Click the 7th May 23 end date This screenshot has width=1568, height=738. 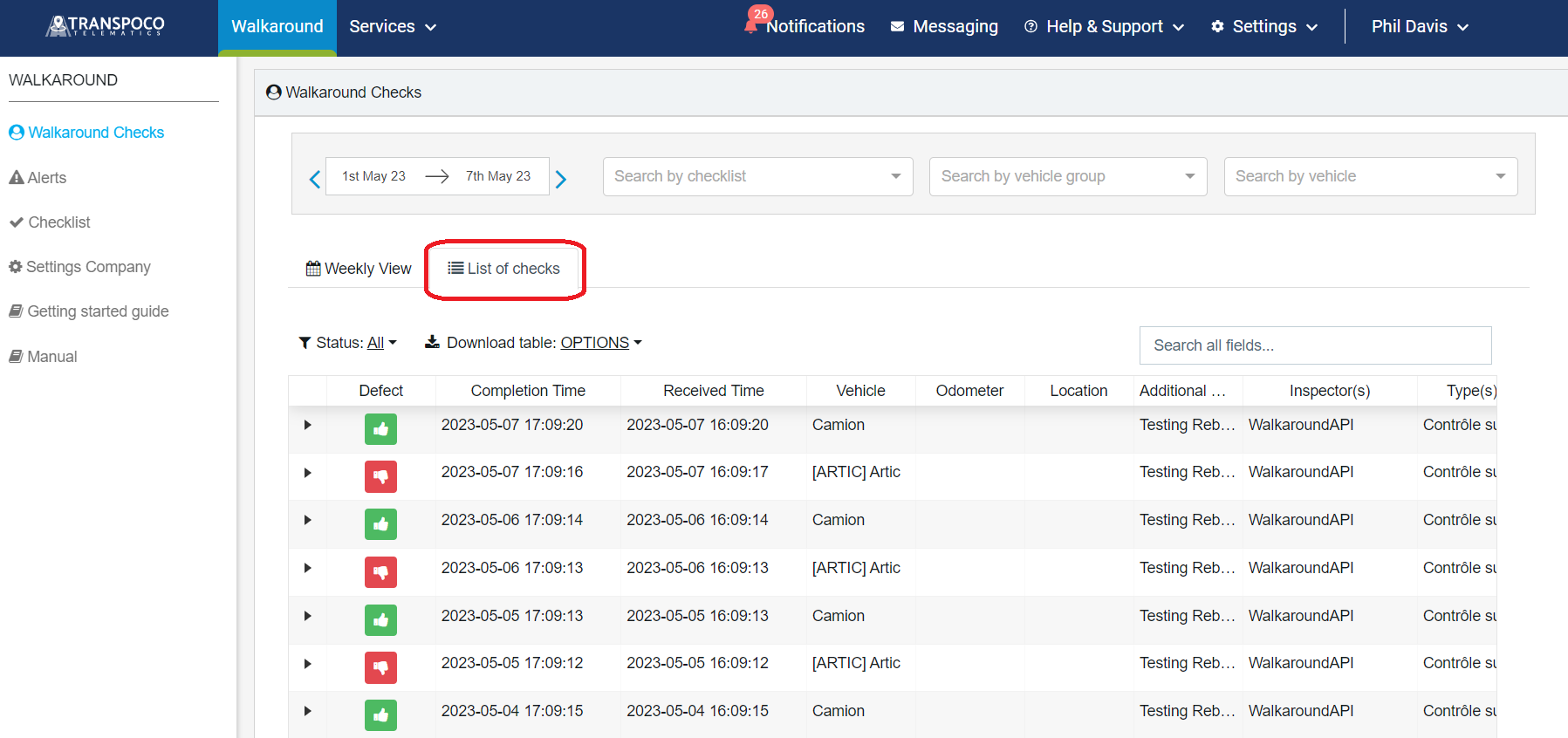(498, 176)
